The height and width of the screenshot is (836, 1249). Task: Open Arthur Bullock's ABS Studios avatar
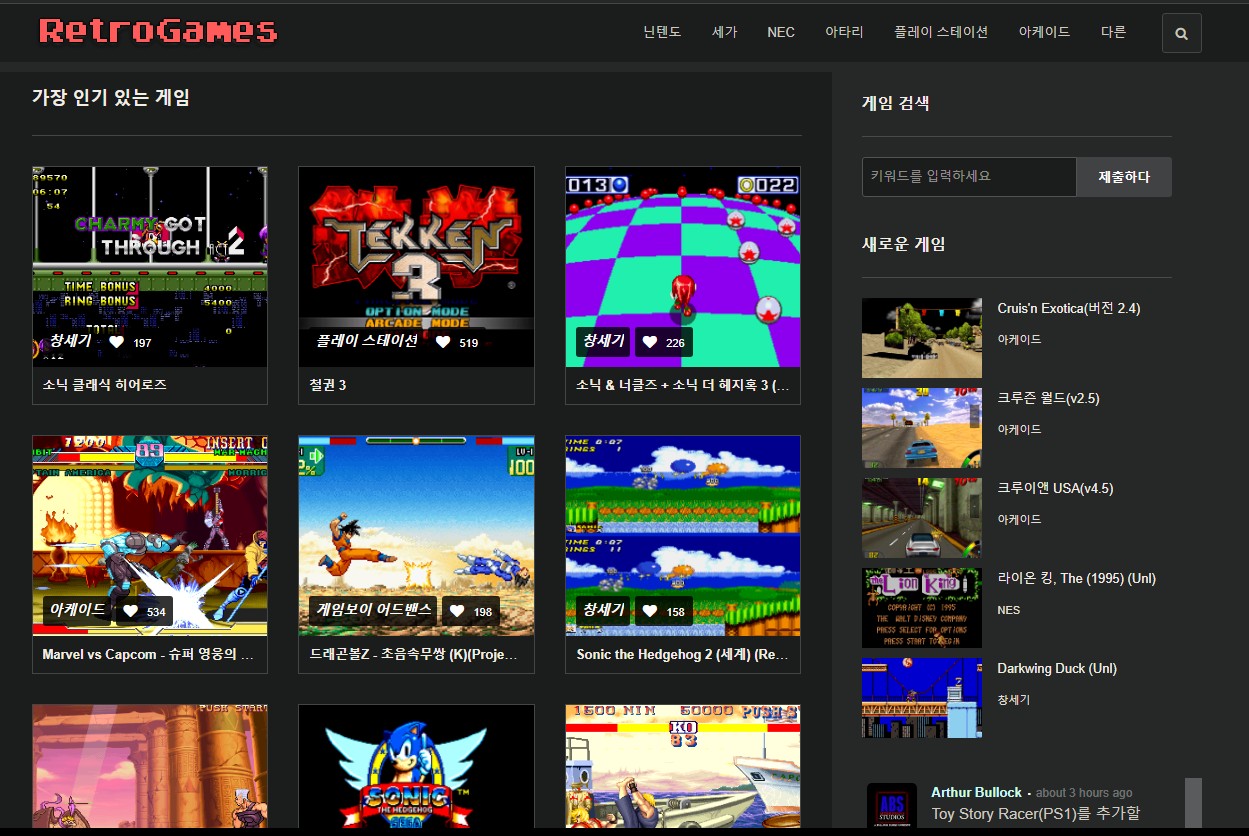(x=891, y=806)
